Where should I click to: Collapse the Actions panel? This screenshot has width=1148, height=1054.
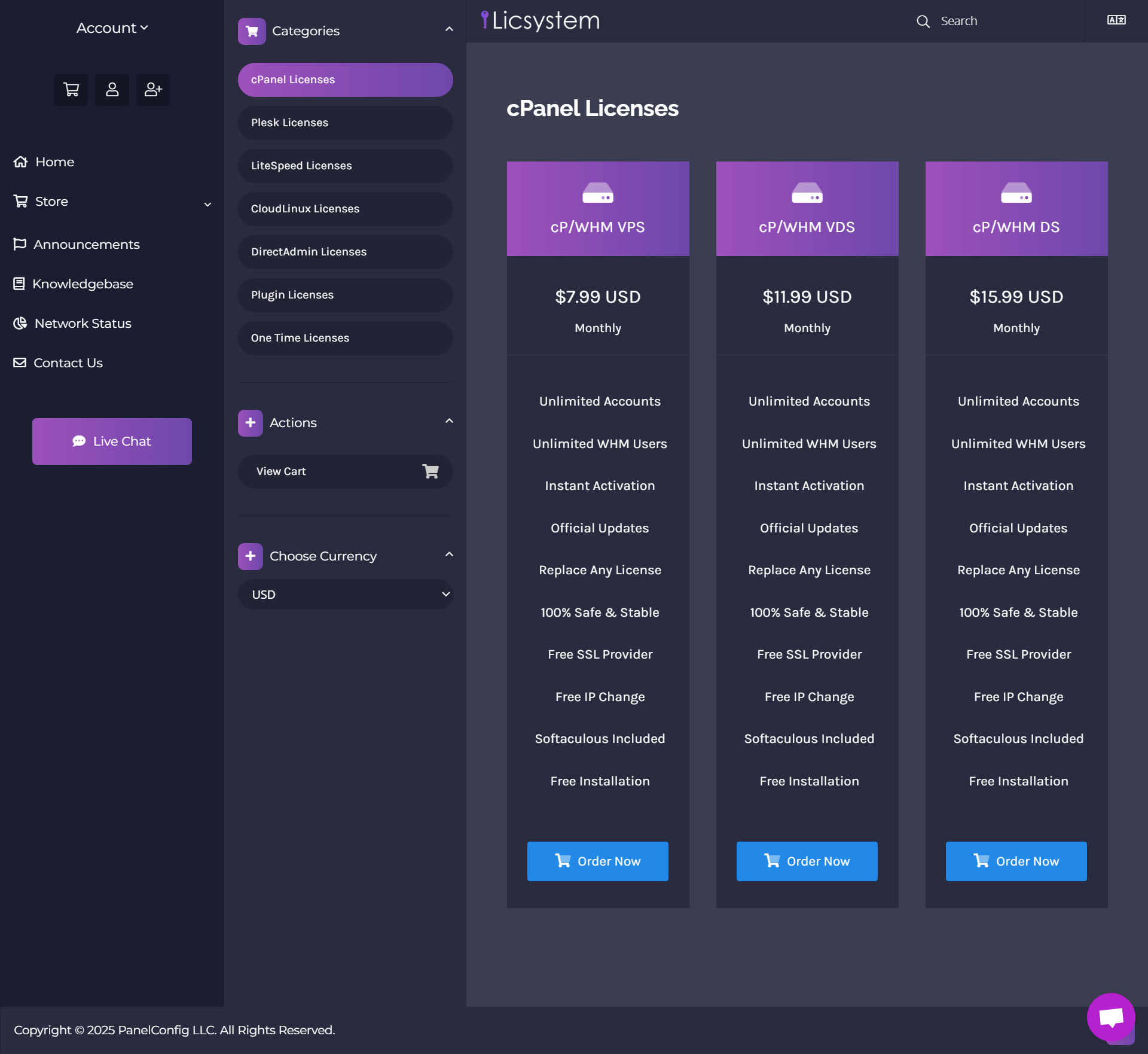pos(449,421)
